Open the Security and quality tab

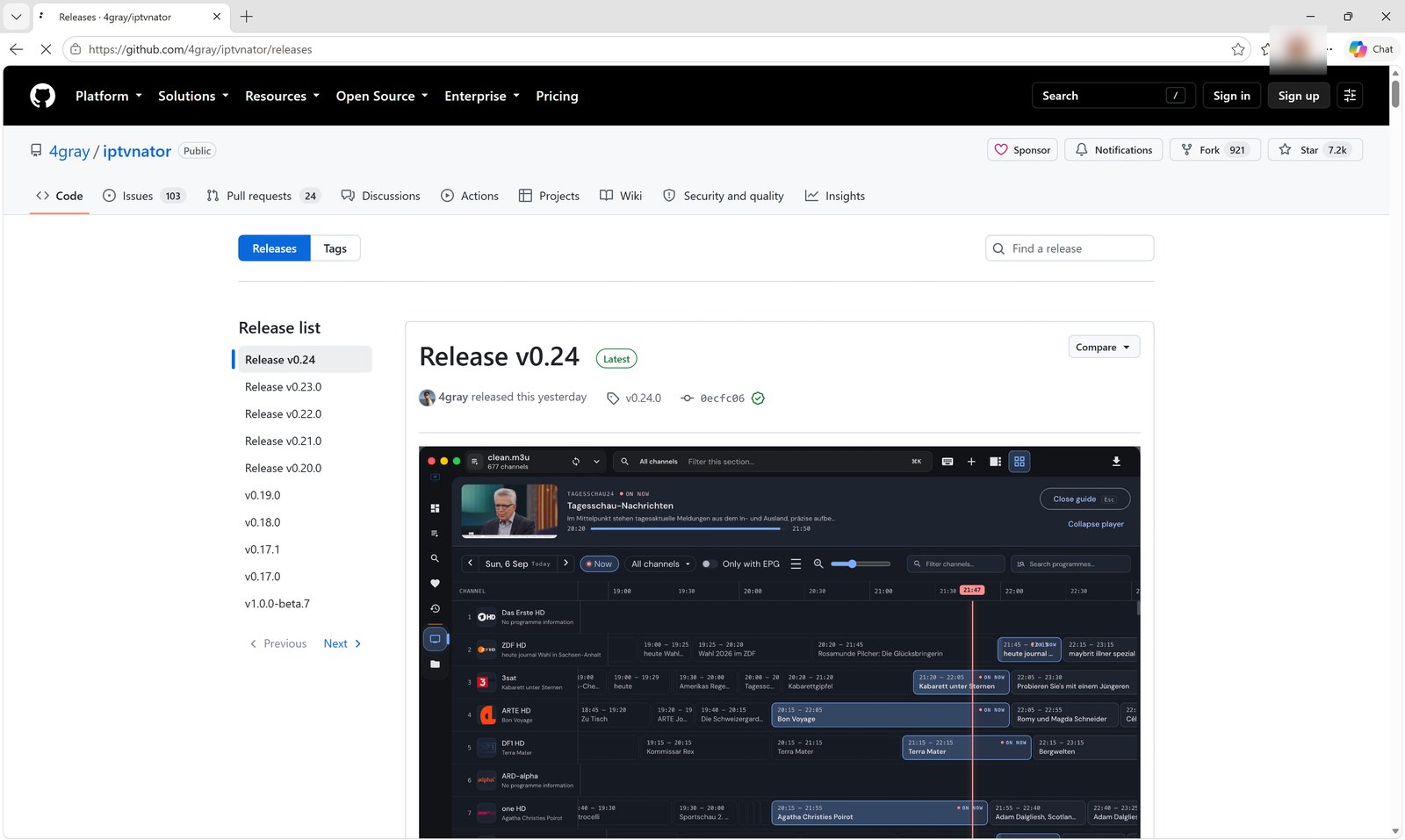click(x=723, y=196)
